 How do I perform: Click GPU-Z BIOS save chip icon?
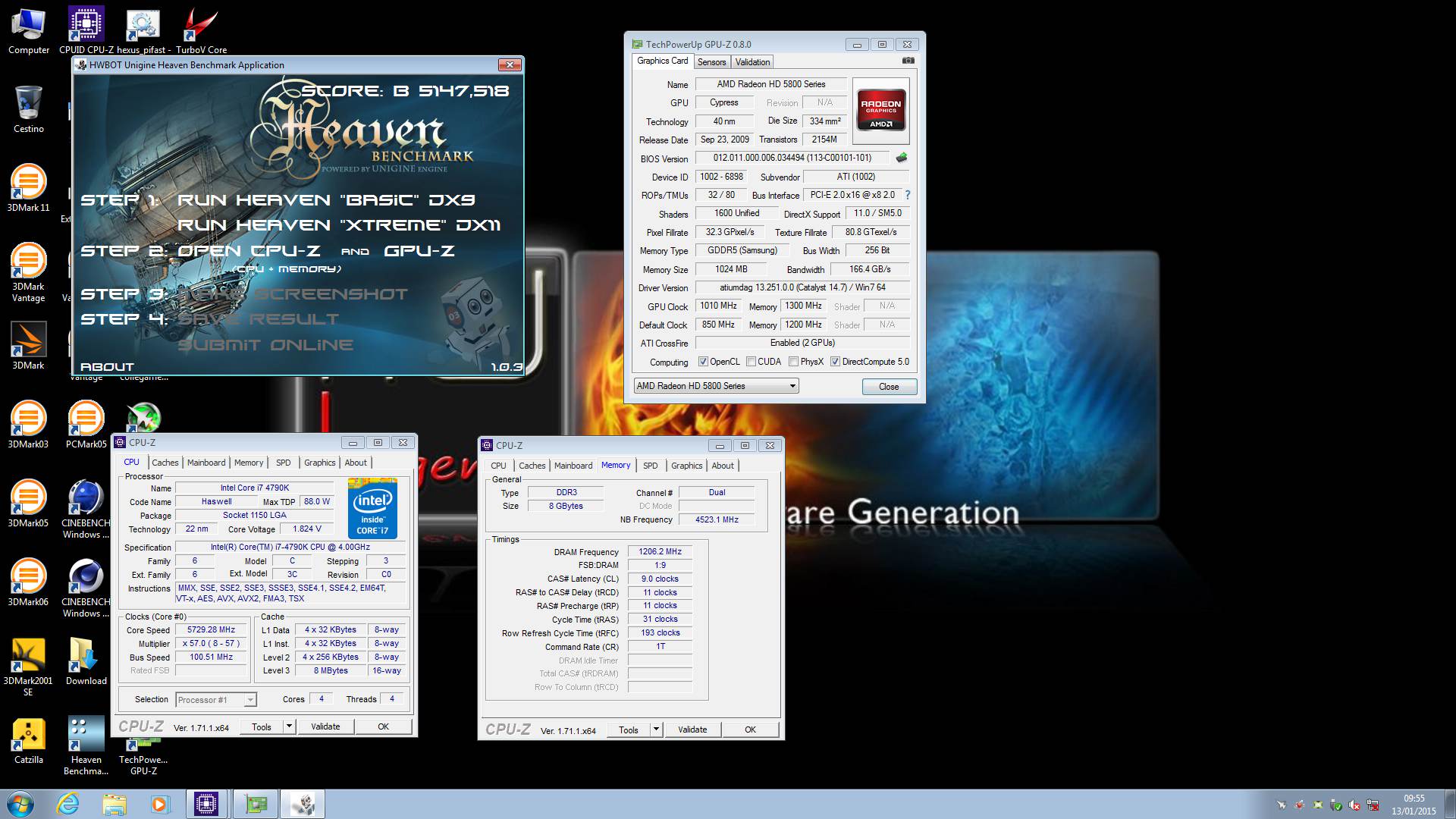tap(902, 158)
